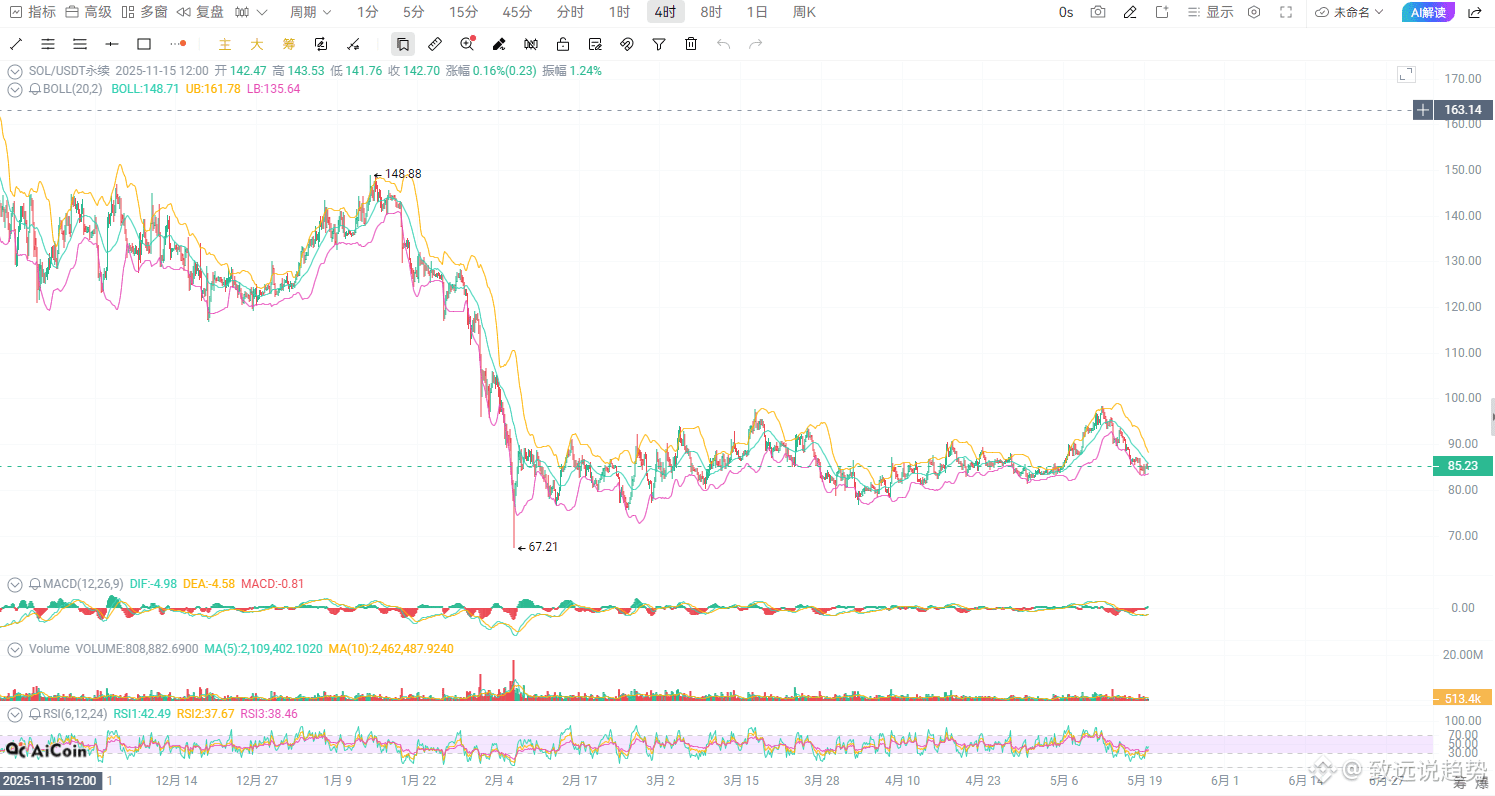Click the padlock lock-drawings icon
Viewport: 1495px width, 796px height.
pyautogui.click(x=563, y=44)
